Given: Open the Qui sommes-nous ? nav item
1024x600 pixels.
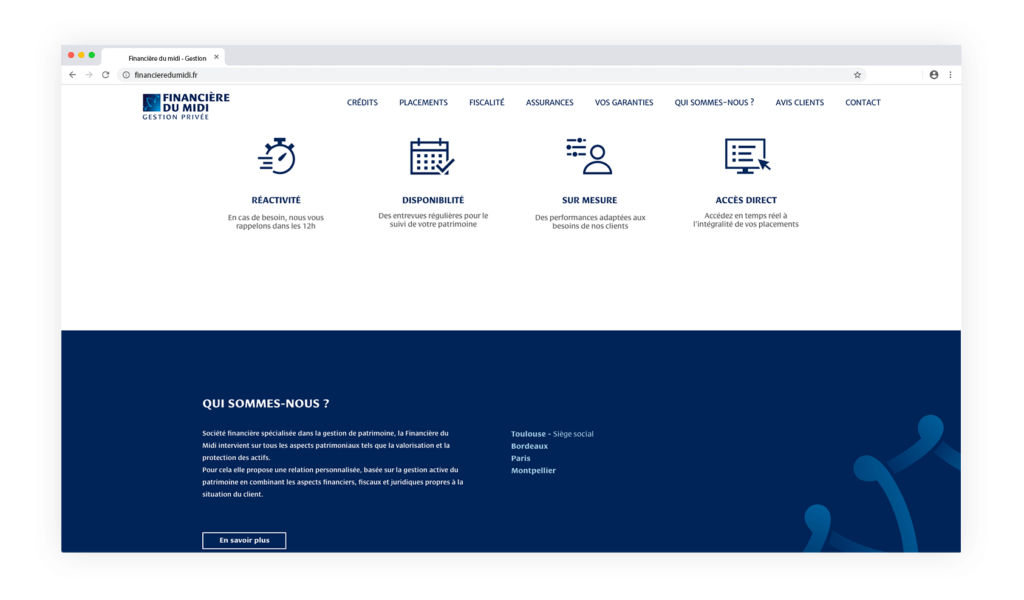Looking at the screenshot, I should tap(714, 103).
